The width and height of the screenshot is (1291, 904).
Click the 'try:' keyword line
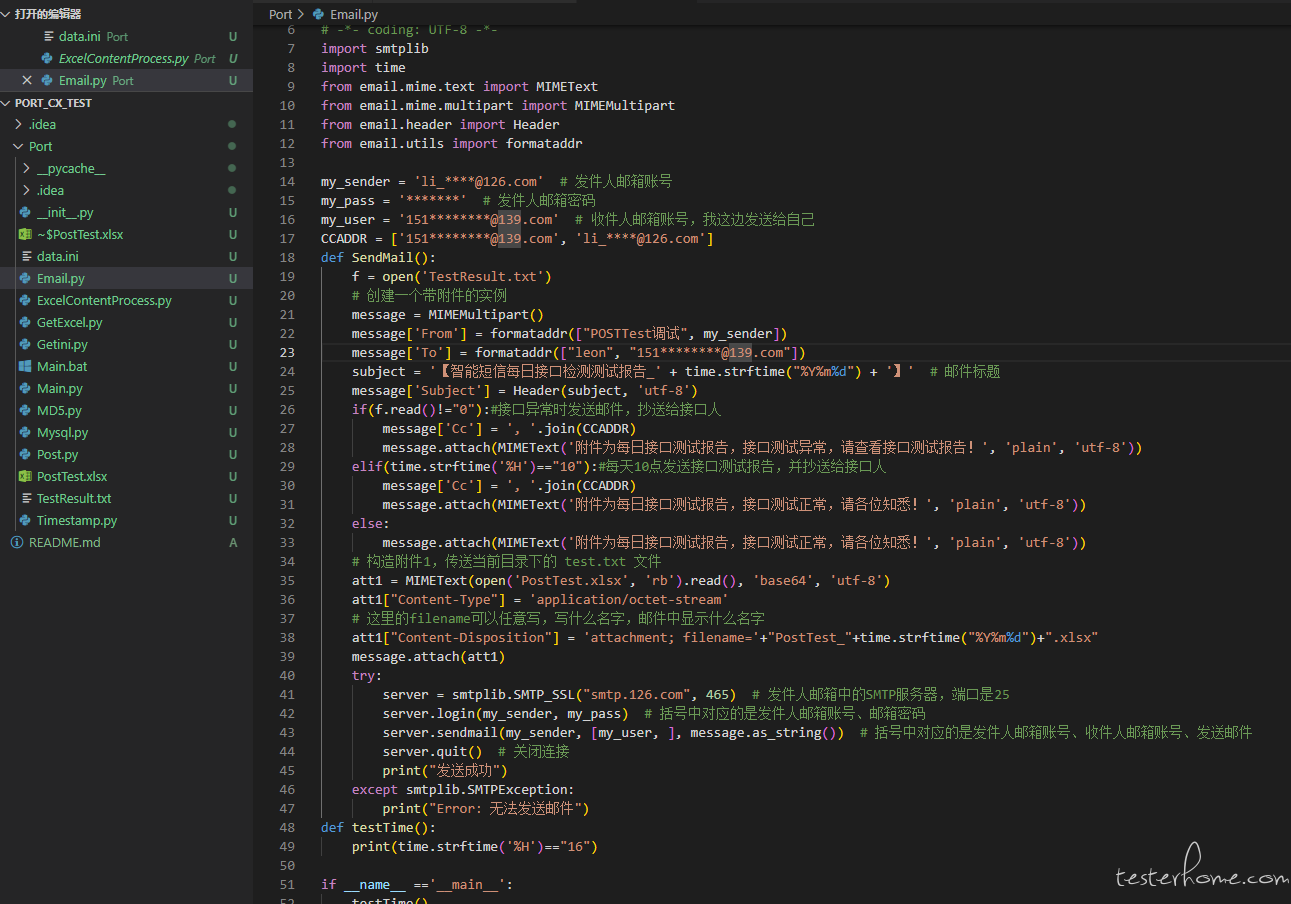[367, 676]
